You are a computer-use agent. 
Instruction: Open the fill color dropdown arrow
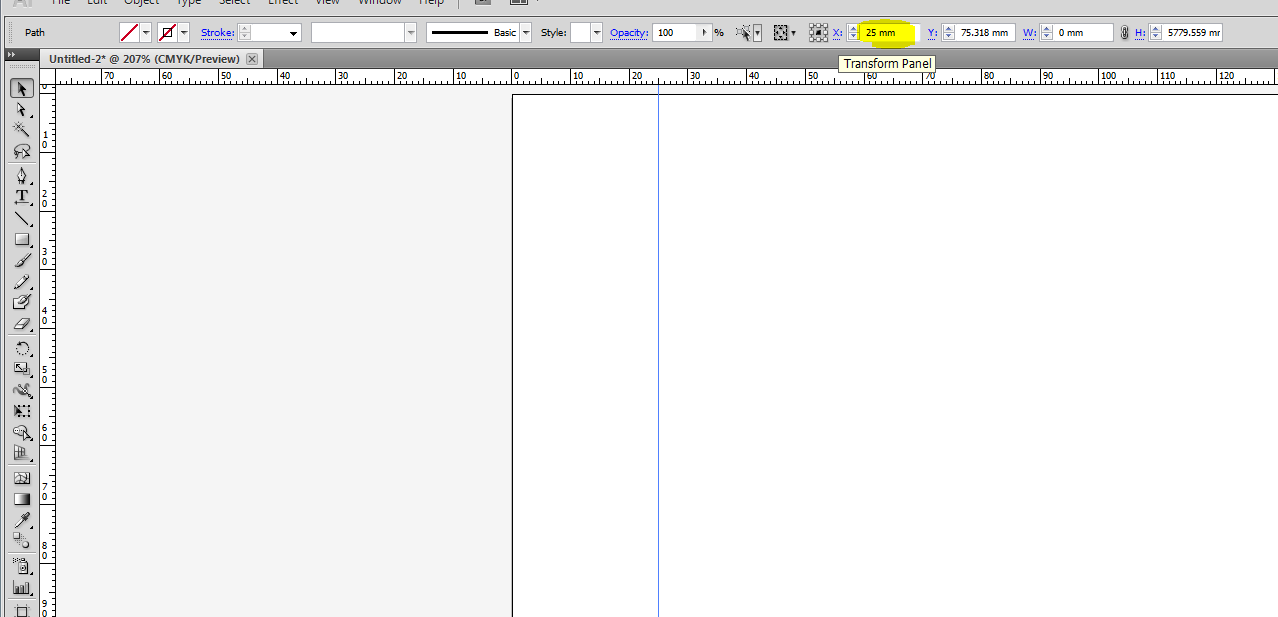(x=146, y=33)
